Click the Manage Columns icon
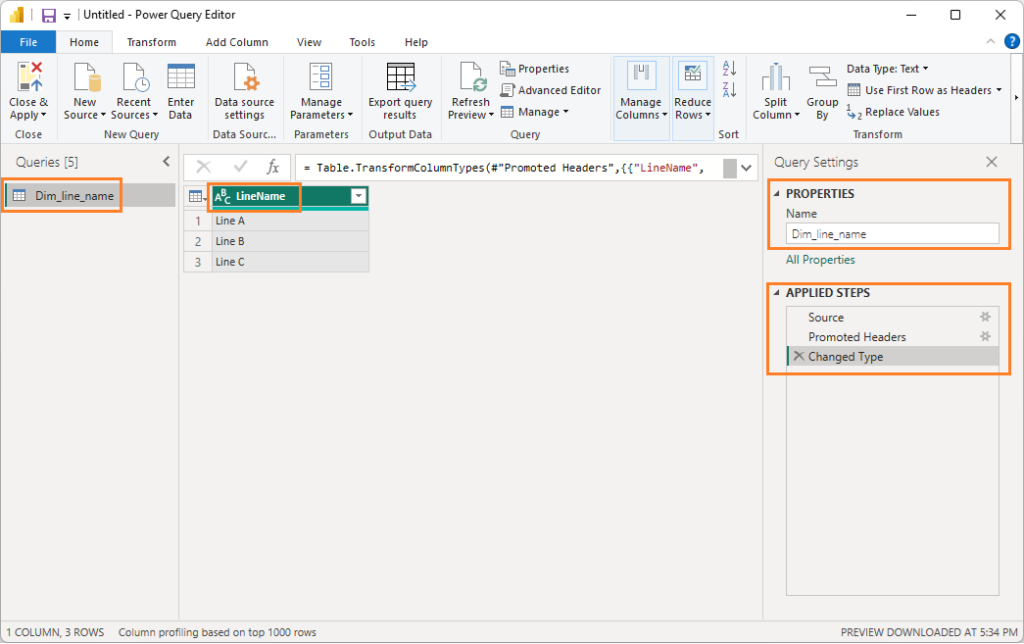Viewport: 1024px width, 644px height. point(641,76)
